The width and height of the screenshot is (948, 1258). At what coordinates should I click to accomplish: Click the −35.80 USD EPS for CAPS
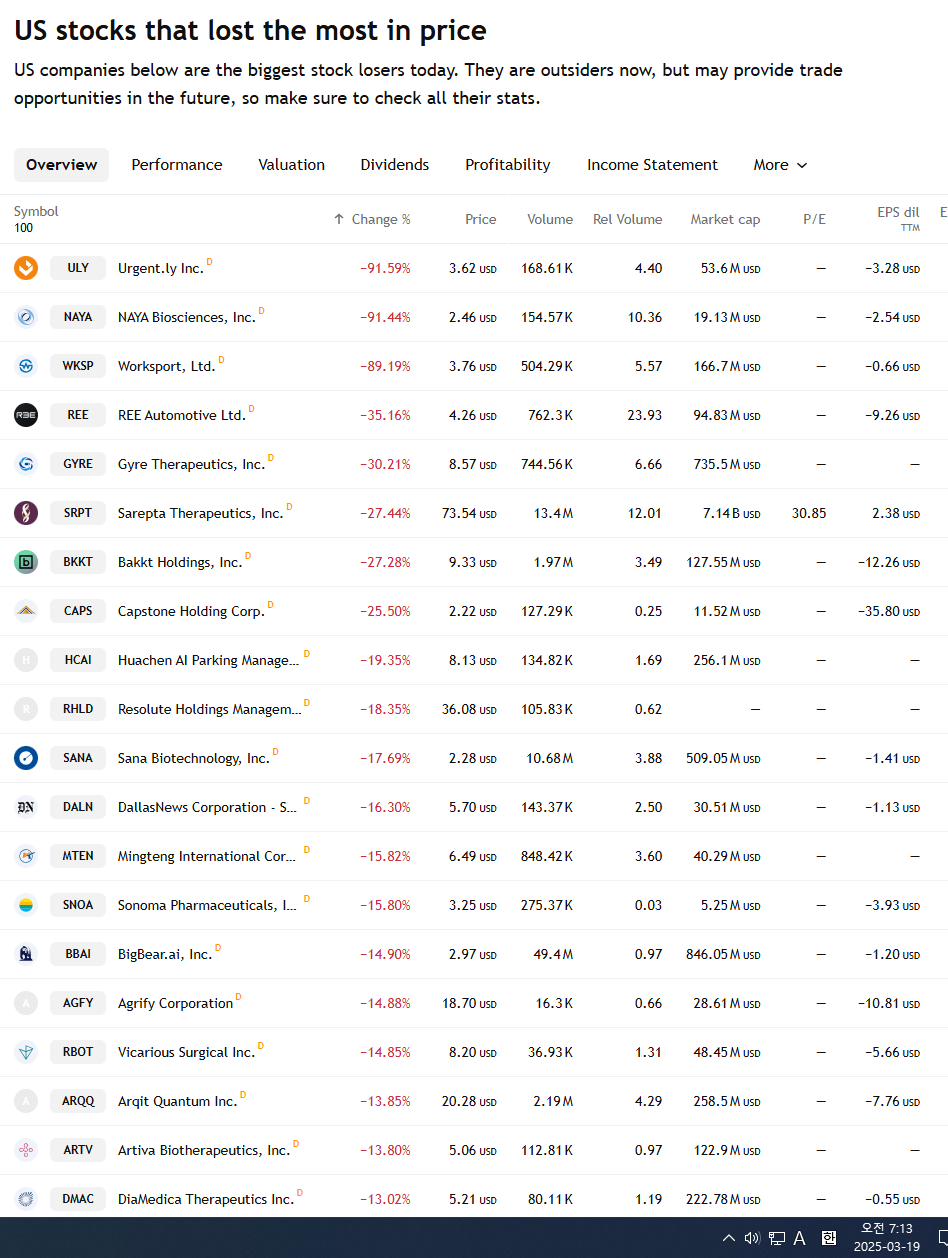click(x=888, y=611)
